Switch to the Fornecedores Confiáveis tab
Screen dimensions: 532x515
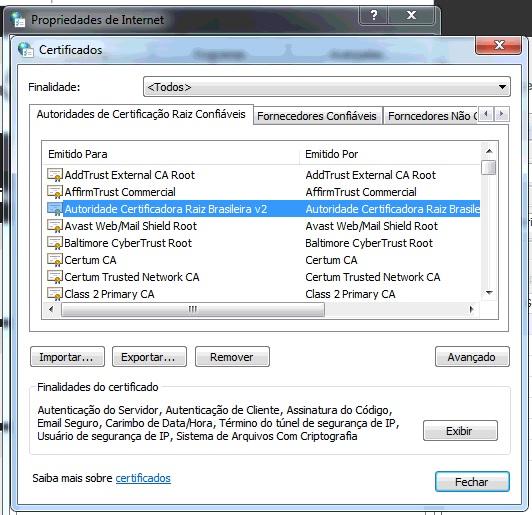pos(317,116)
